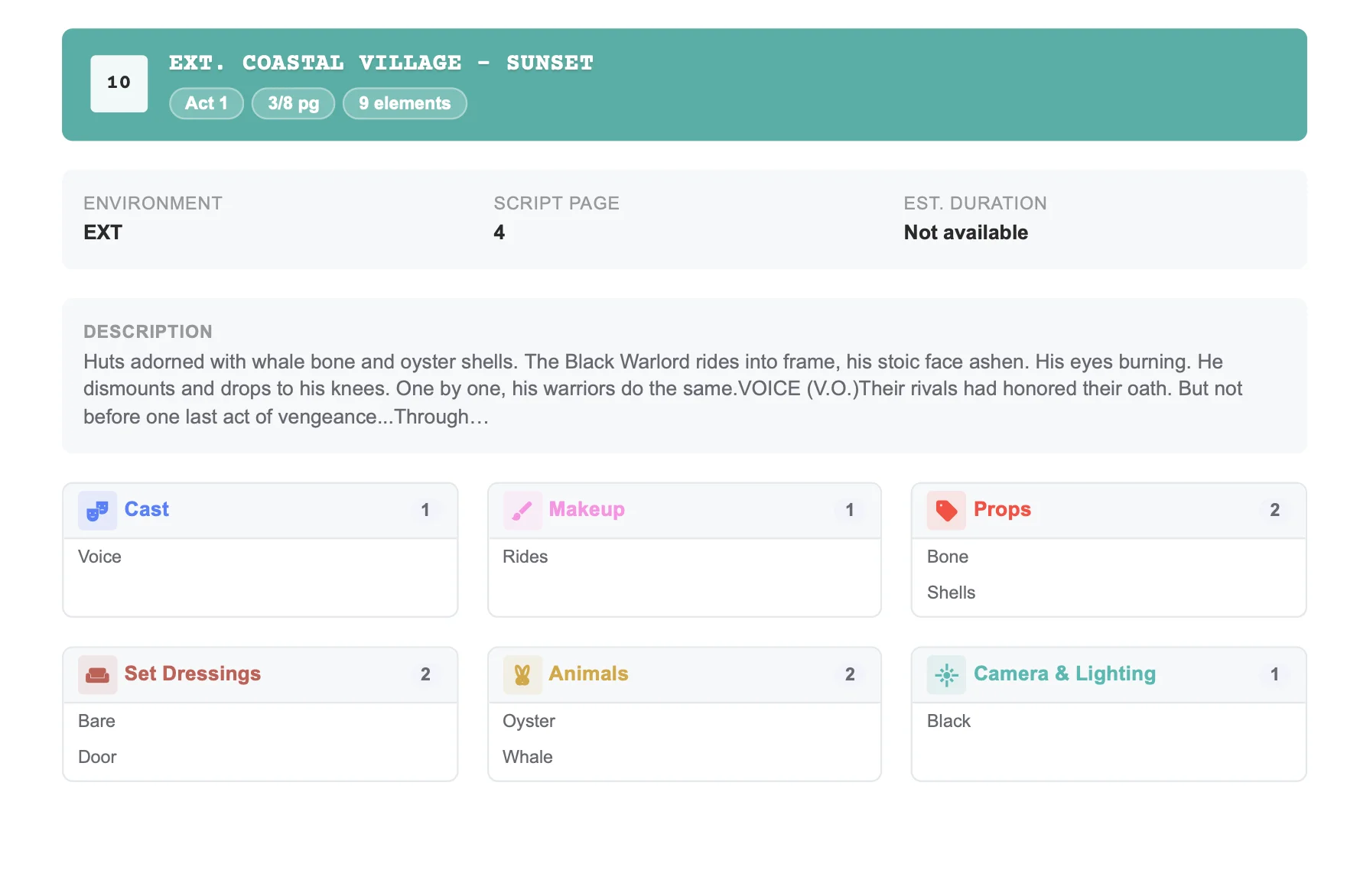The width and height of the screenshot is (1360, 896).
Task: Click the Not available duration value
Action: 965,232
